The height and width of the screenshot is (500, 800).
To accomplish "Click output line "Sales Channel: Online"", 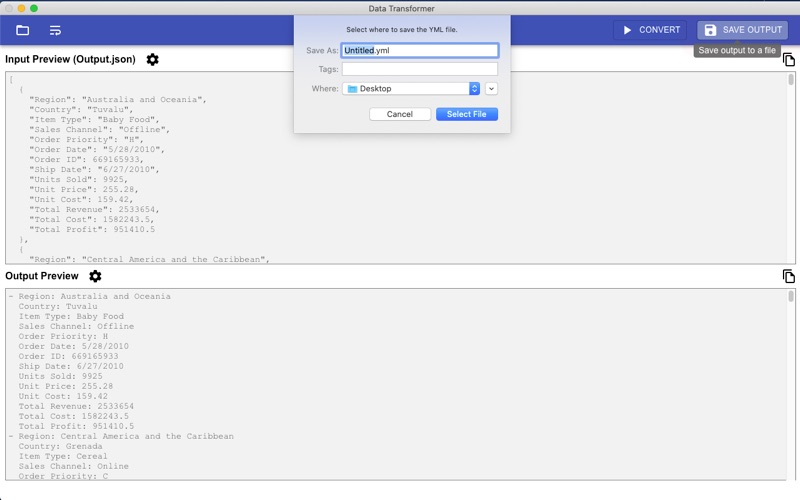I will point(73,466).
